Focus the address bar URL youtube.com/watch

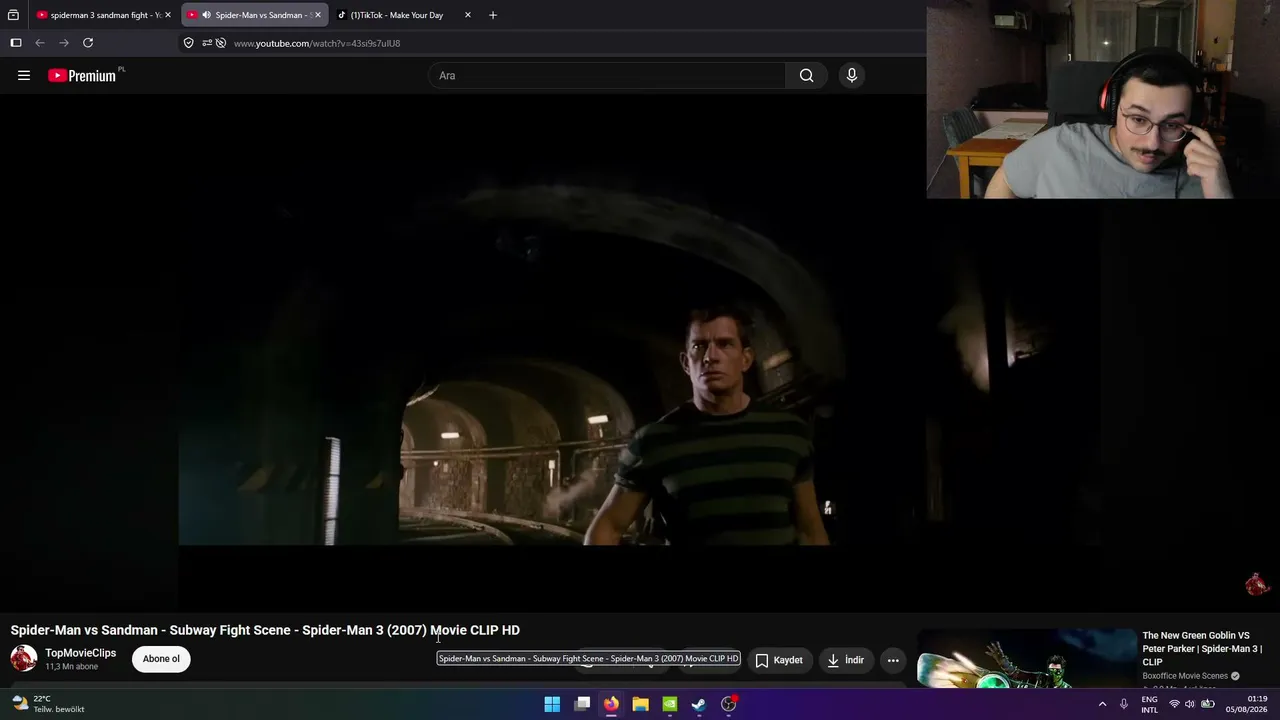tap(317, 43)
